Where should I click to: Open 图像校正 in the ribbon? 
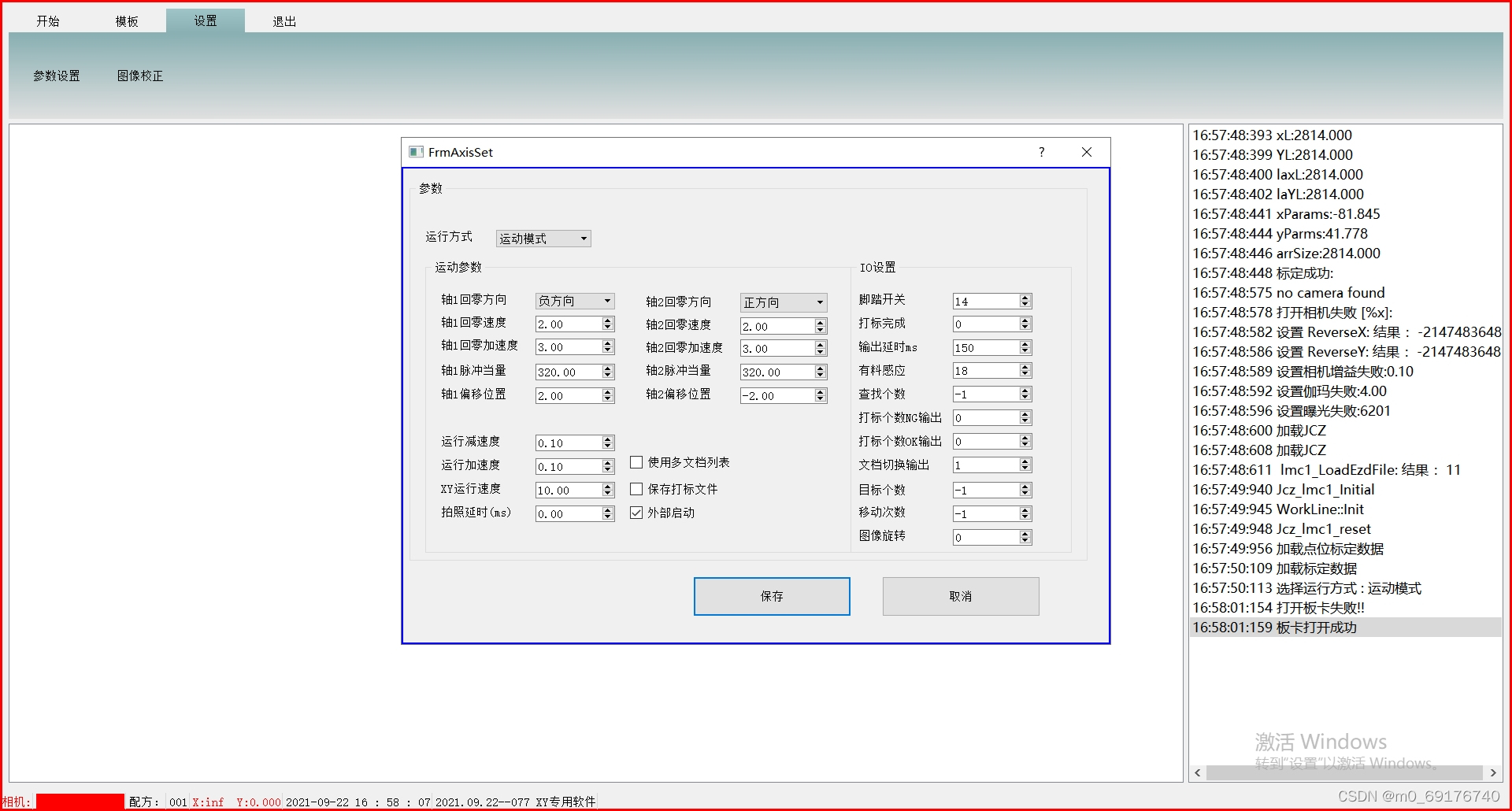click(x=140, y=76)
